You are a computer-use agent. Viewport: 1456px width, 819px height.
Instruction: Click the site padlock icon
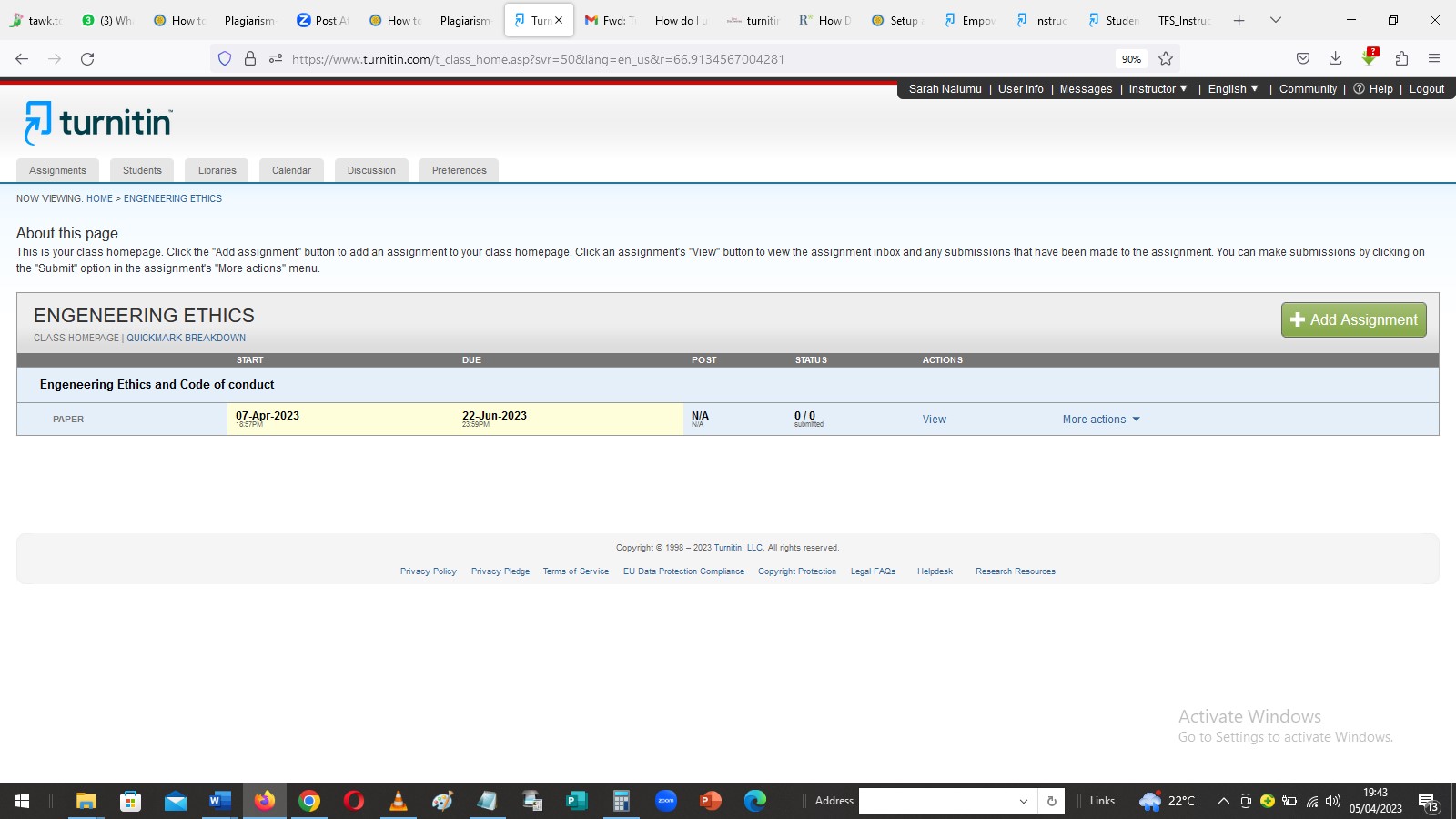tap(250, 59)
